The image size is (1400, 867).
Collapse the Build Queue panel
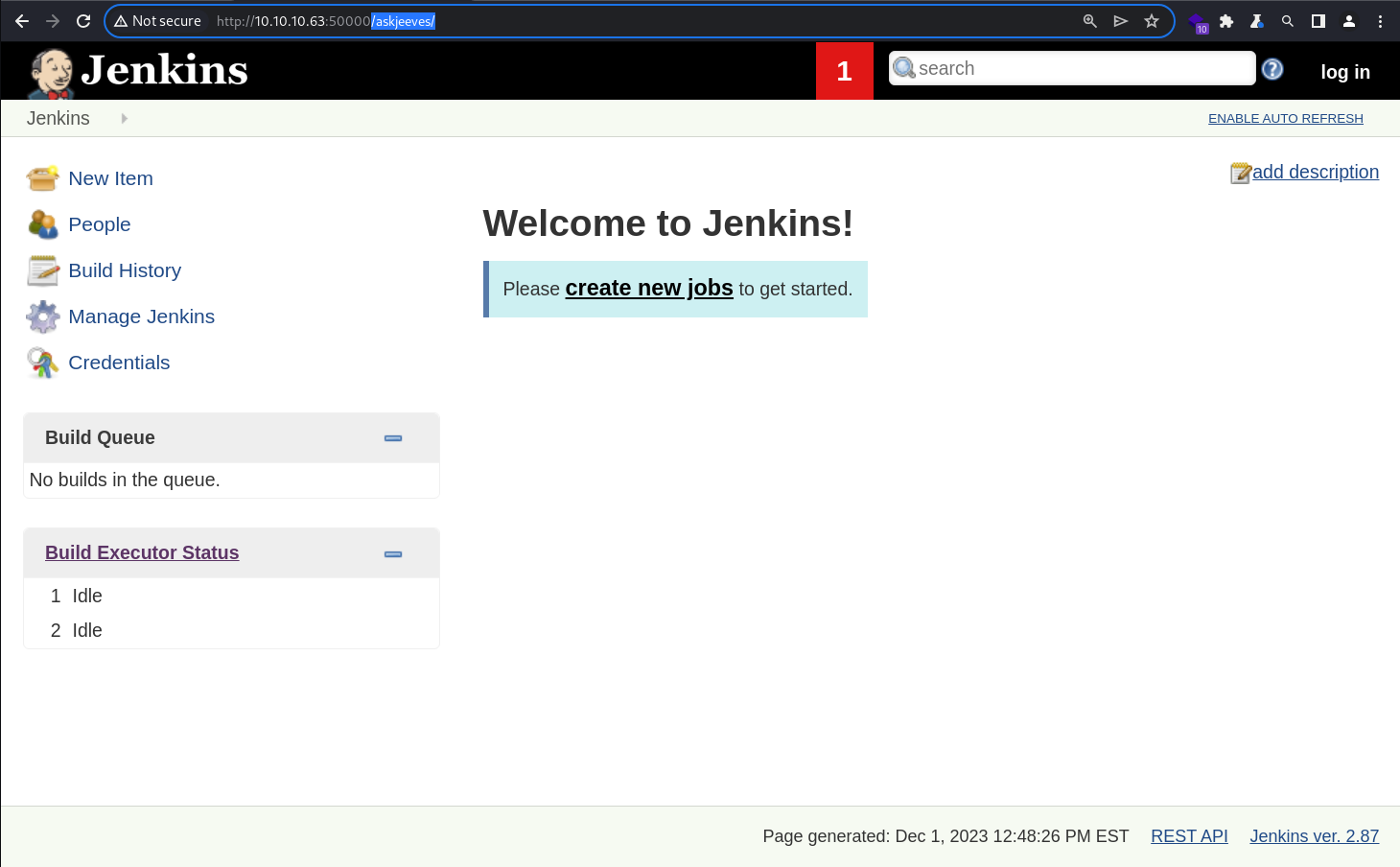click(x=393, y=438)
